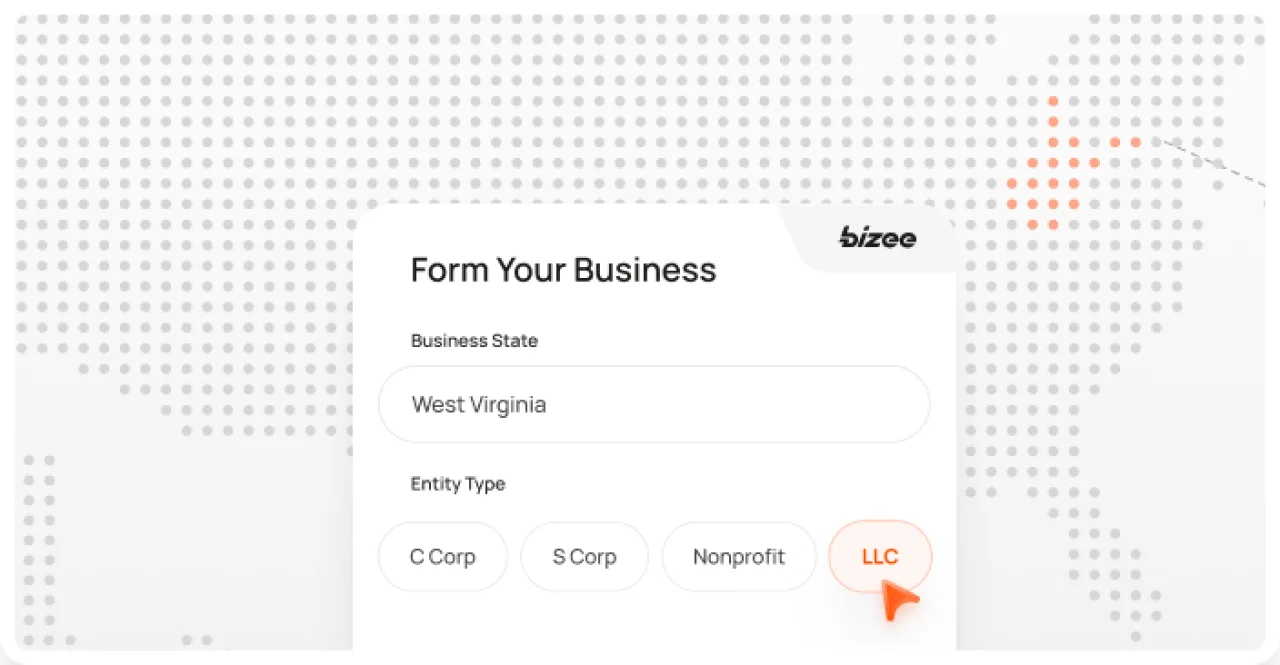Click the Entity Type section label
Viewport: 1280px width, 665px height.
[458, 484]
